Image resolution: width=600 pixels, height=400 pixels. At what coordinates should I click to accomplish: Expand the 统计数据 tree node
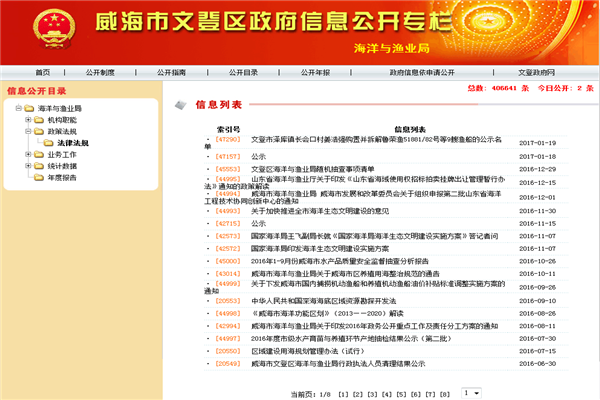26,167
